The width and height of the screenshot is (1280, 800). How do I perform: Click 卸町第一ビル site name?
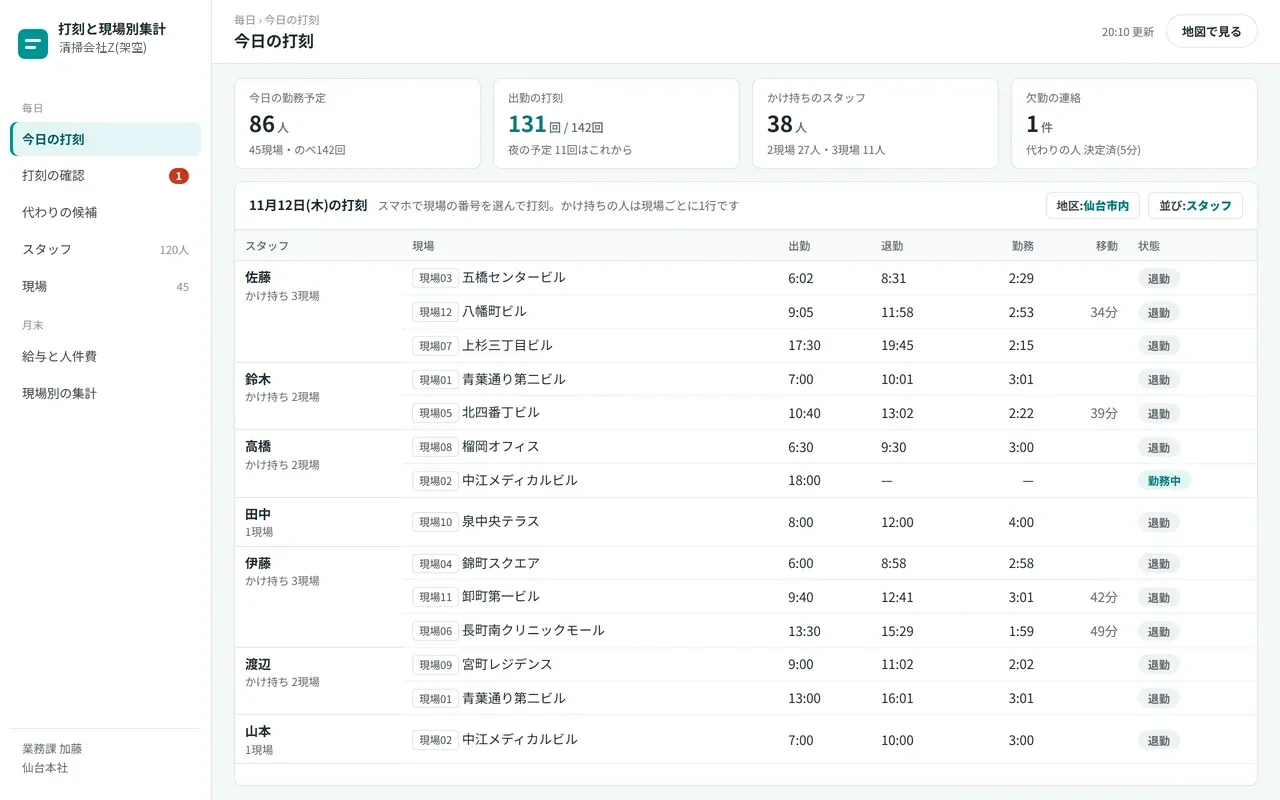click(x=500, y=596)
